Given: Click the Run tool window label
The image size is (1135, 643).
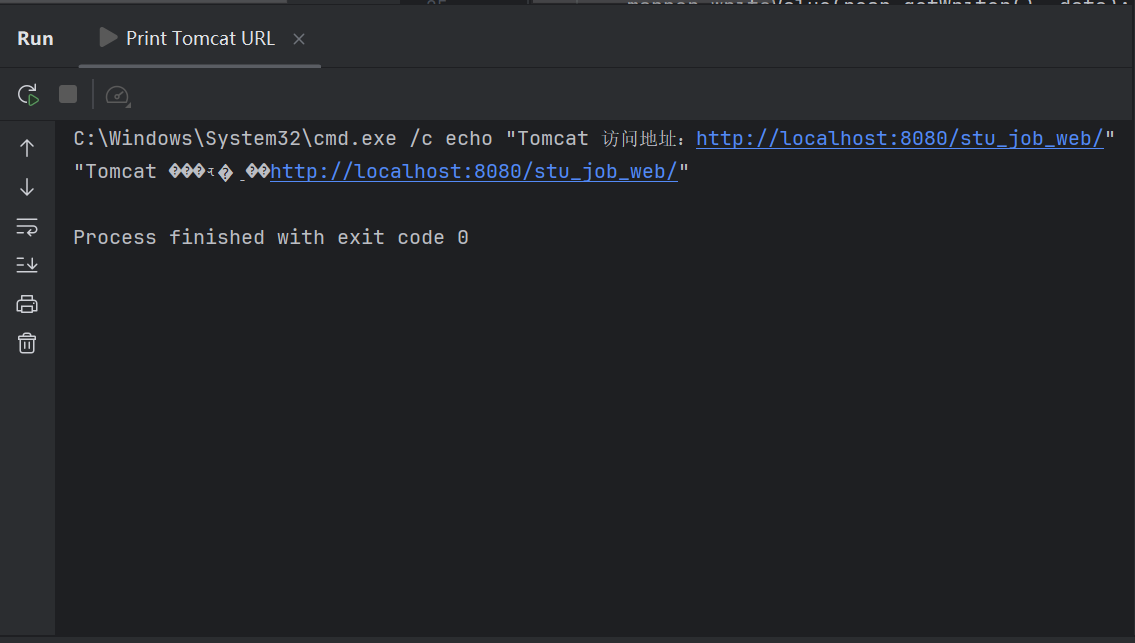Looking at the screenshot, I should [35, 38].
